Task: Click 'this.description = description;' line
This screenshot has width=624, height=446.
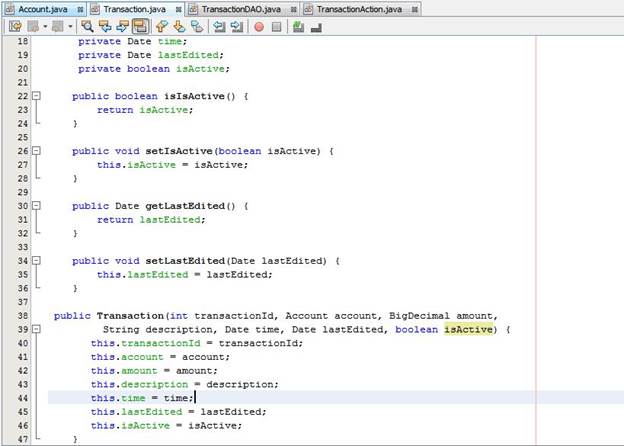Action: click(x=184, y=384)
